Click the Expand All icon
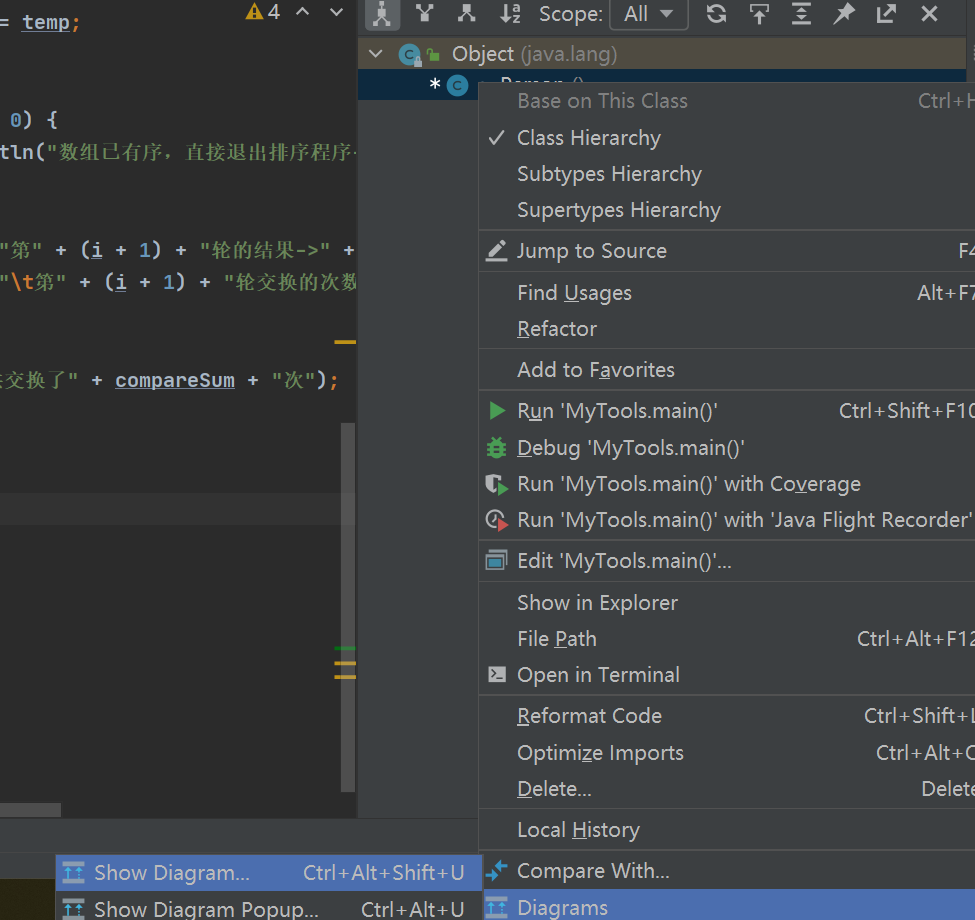The width and height of the screenshot is (975, 920). [802, 14]
